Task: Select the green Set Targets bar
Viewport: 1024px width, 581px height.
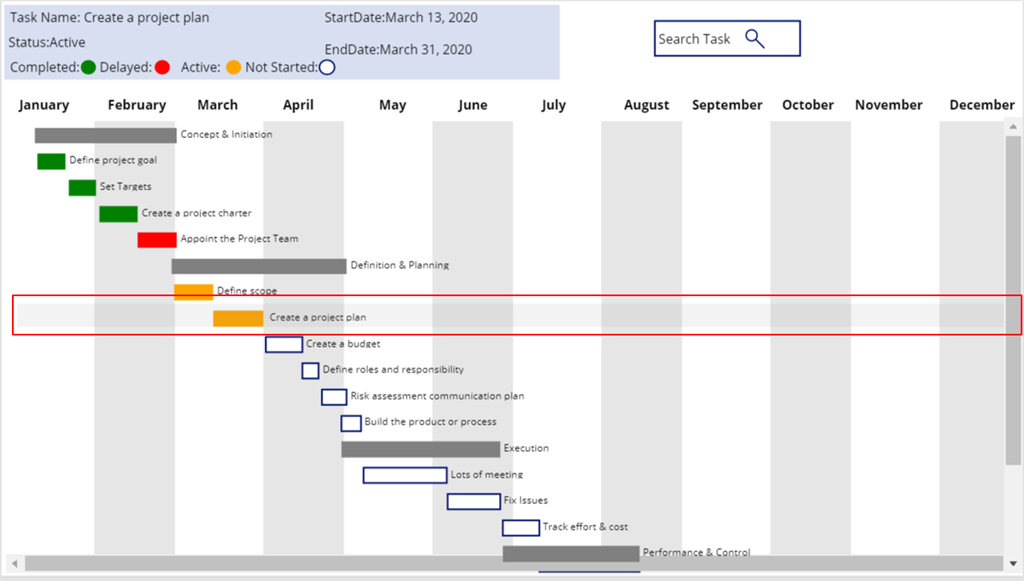Action: pos(82,187)
